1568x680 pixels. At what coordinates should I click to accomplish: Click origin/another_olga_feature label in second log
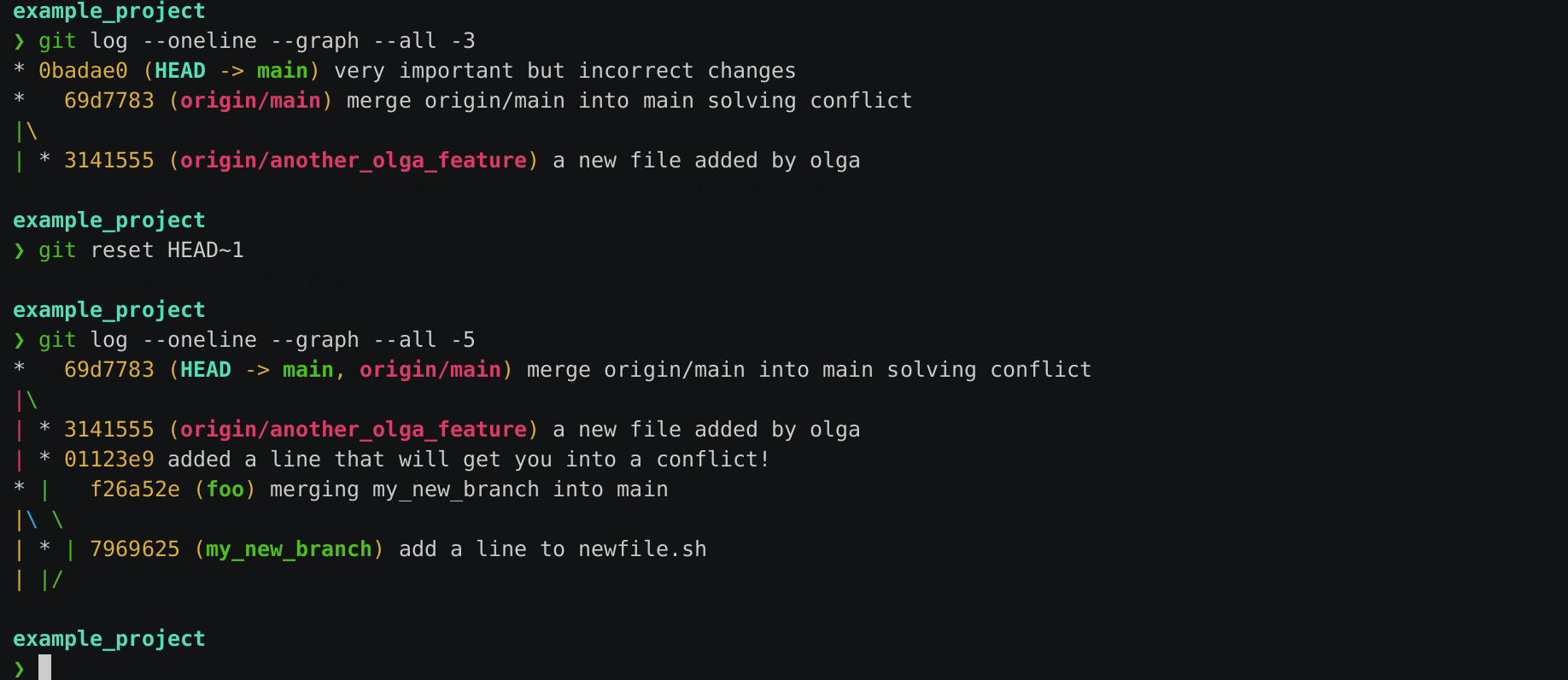(x=353, y=430)
